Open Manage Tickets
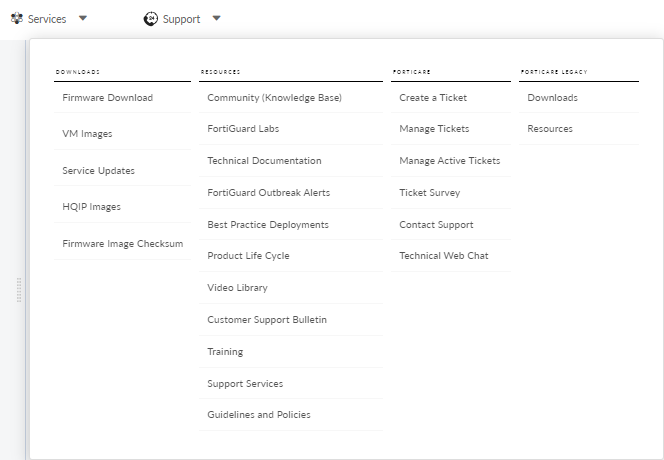 coord(434,129)
